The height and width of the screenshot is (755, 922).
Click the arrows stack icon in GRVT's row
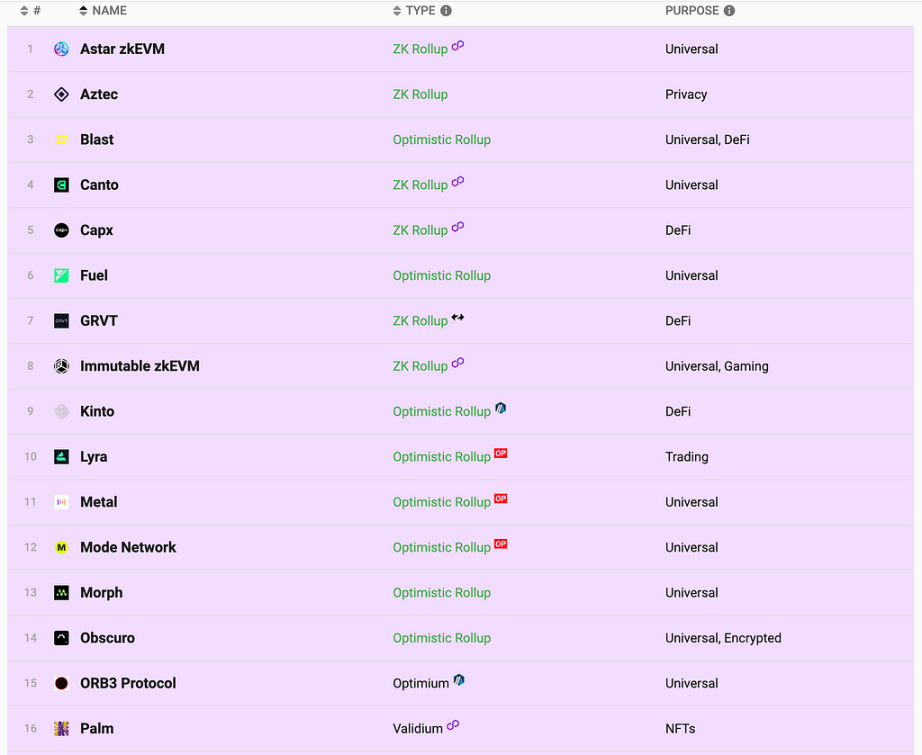coord(458,318)
